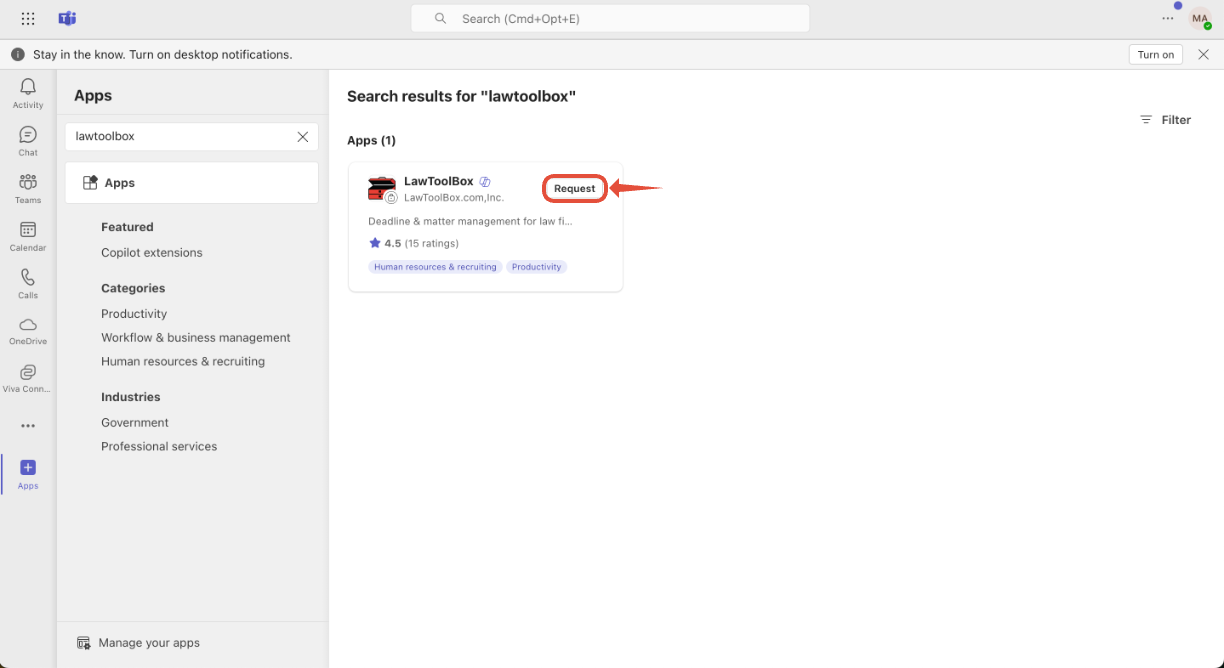Open the settings and more ellipsis at top right
1224x668 pixels.
tap(1168, 19)
